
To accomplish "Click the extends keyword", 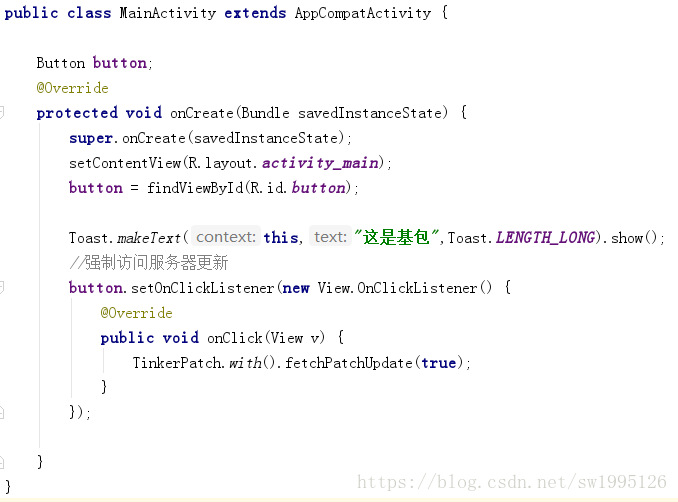I will click(255, 13).
